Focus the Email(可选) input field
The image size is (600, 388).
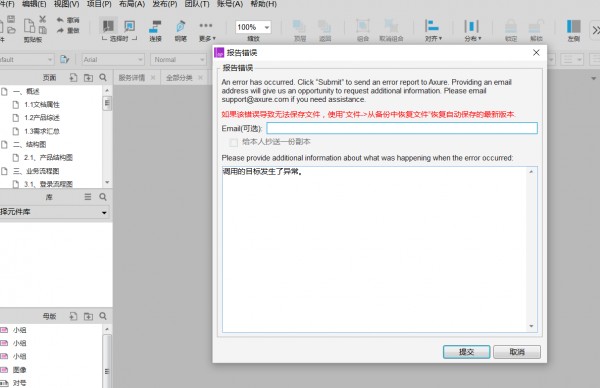pyautogui.click(x=402, y=128)
